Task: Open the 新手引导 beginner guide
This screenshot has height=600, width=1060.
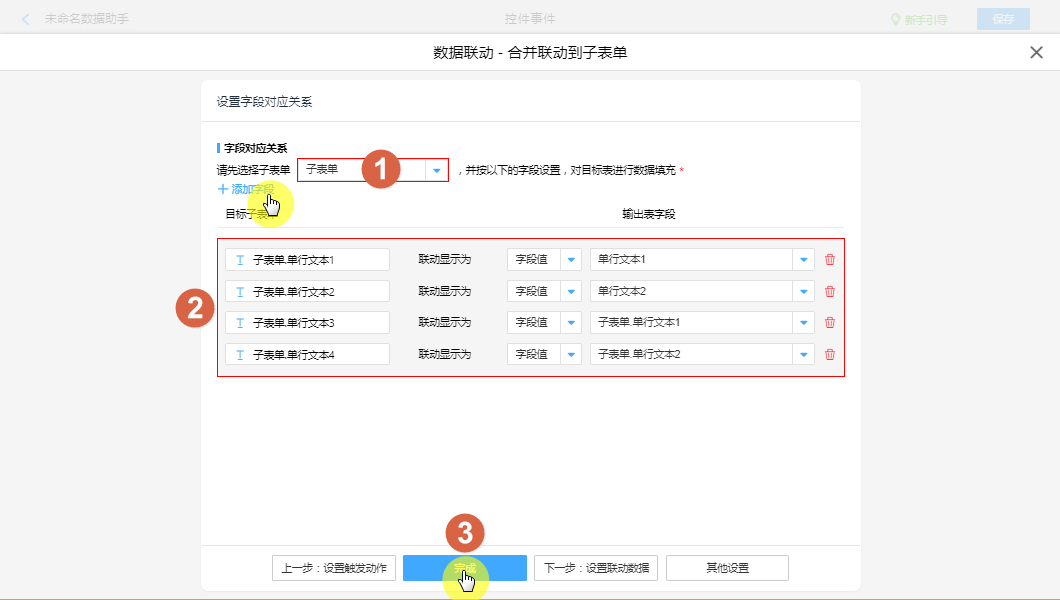Action: tap(918, 19)
